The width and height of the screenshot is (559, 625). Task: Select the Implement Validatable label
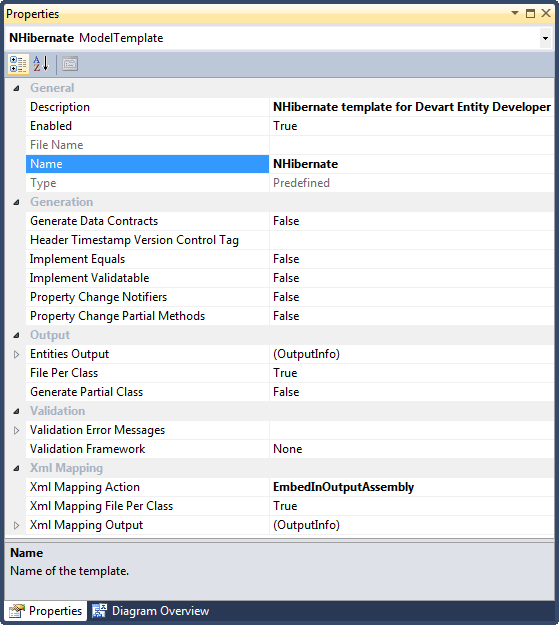tap(90, 278)
